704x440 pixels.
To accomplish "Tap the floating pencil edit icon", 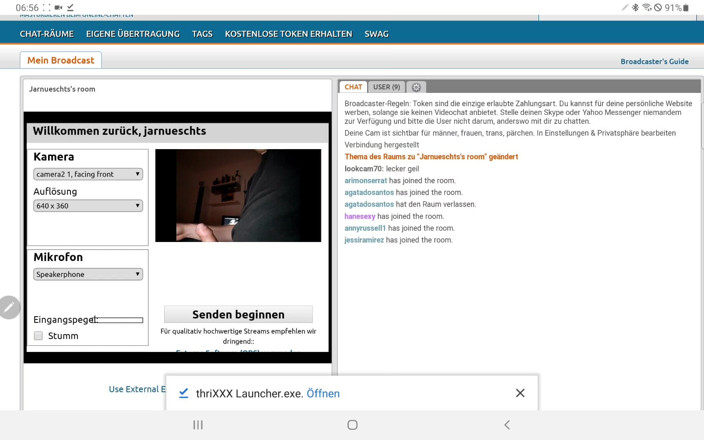I will coord(9,308).
